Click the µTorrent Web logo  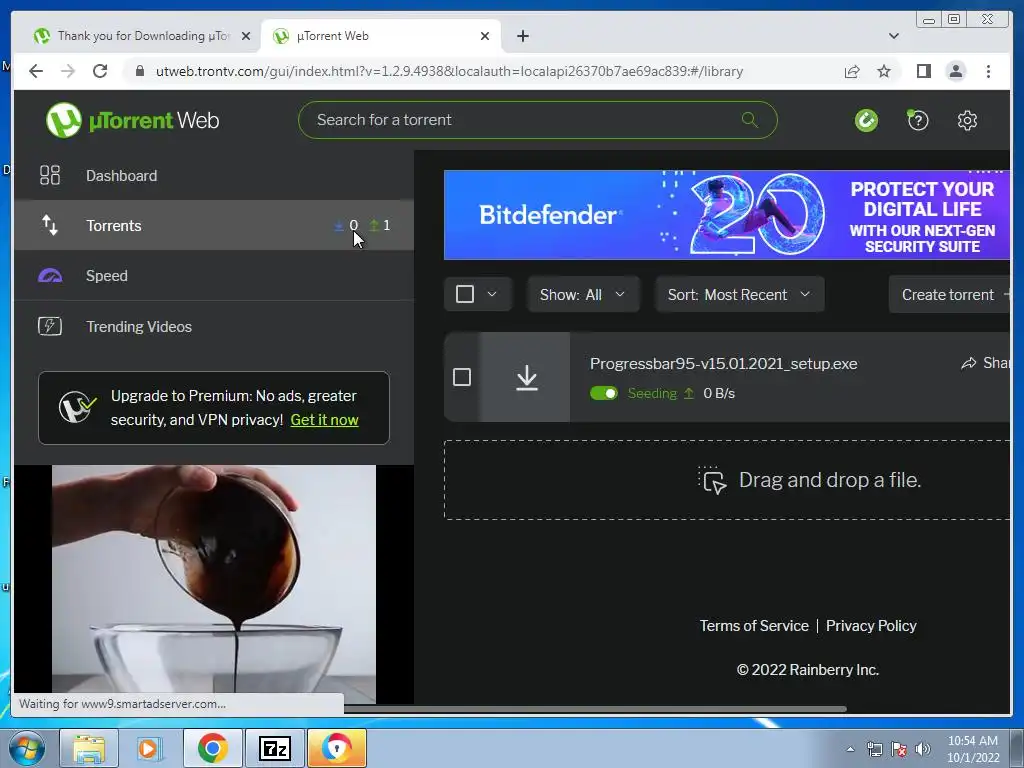click(x=133, y=120)
